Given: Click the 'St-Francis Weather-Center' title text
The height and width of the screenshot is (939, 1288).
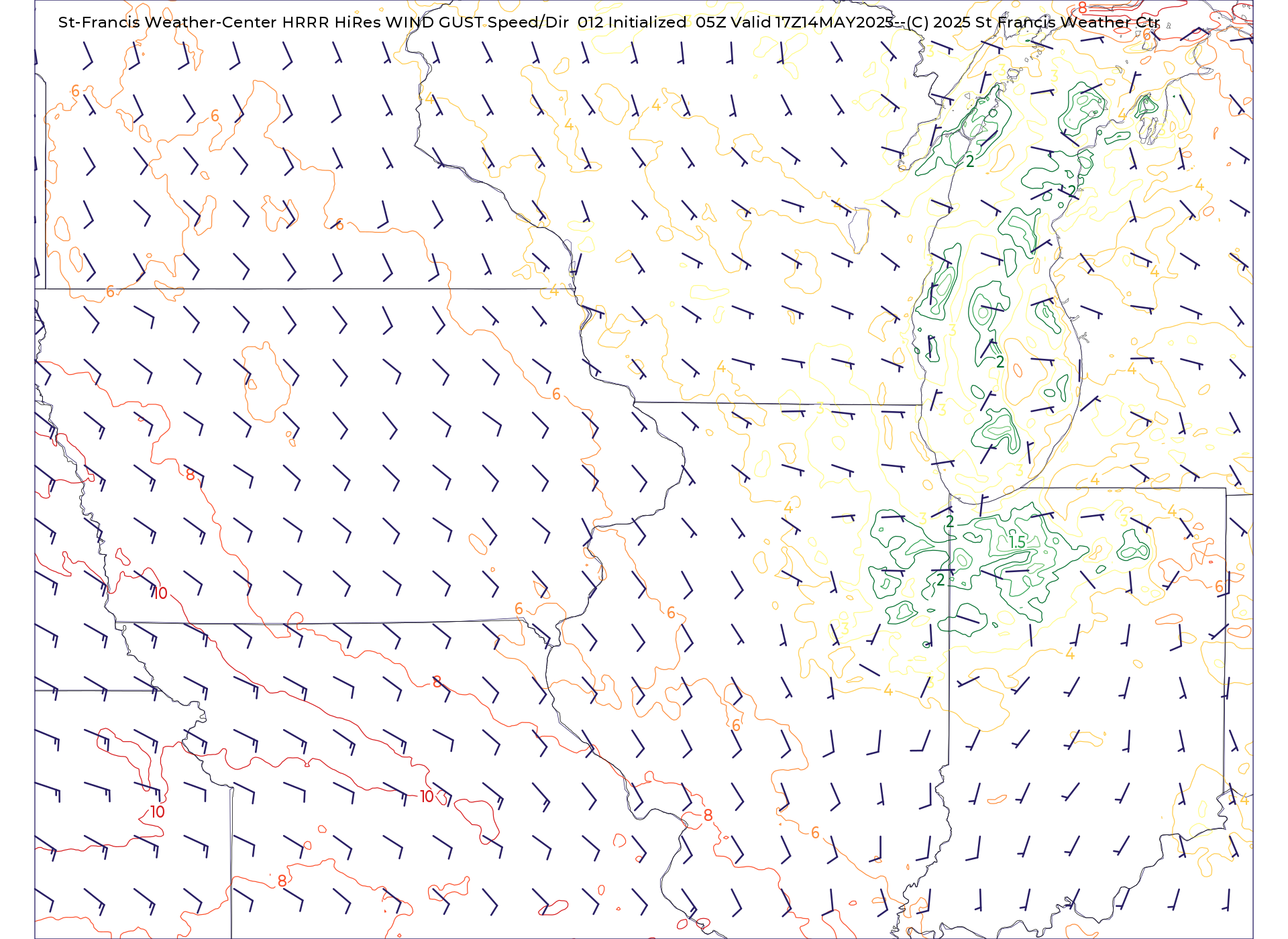Looking at the screenshot, I should [x=167, y=22].
